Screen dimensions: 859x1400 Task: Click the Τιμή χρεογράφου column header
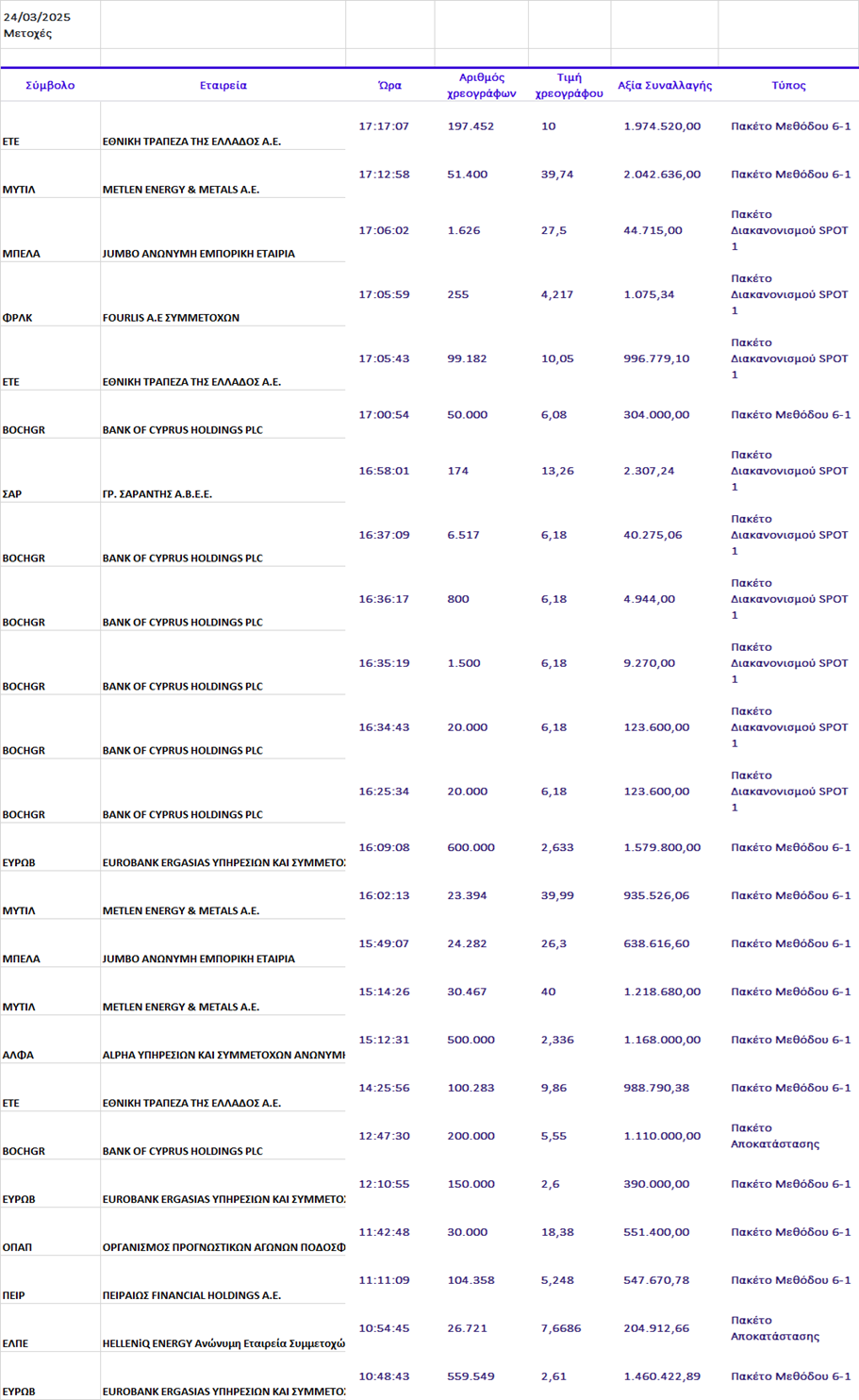[x=569, y=85]
